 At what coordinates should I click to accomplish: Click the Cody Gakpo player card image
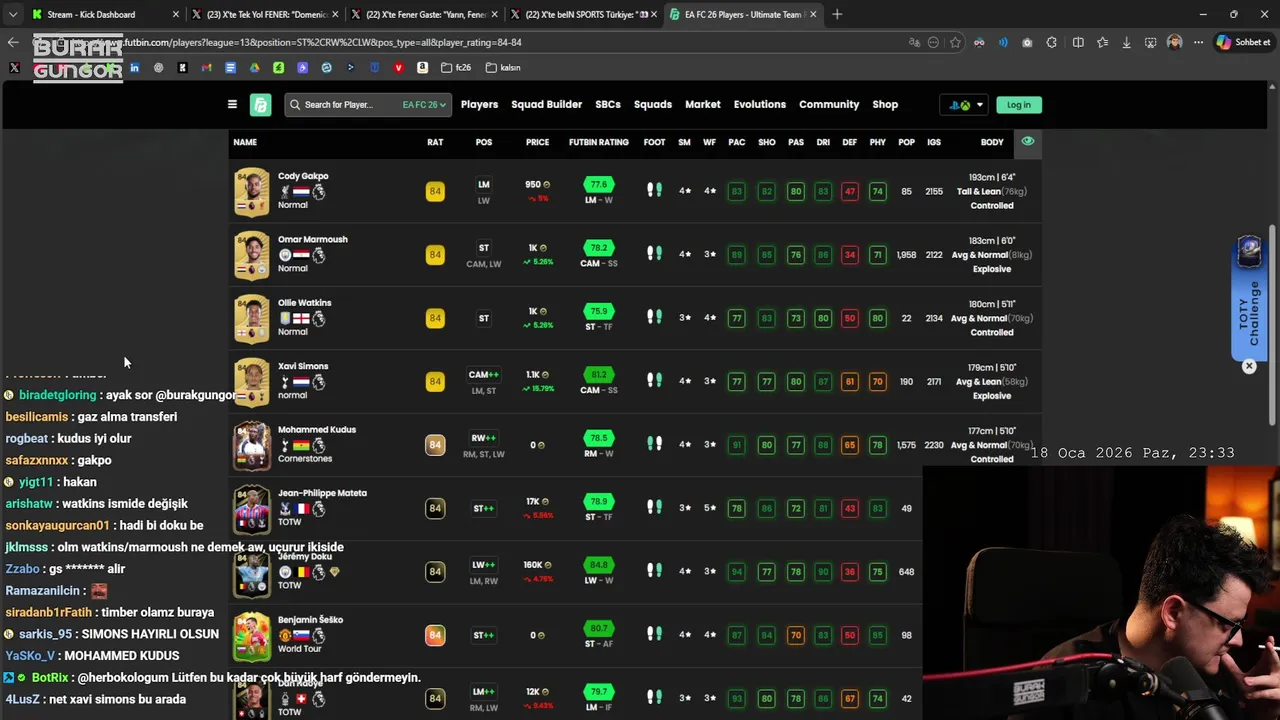point(252,192)
